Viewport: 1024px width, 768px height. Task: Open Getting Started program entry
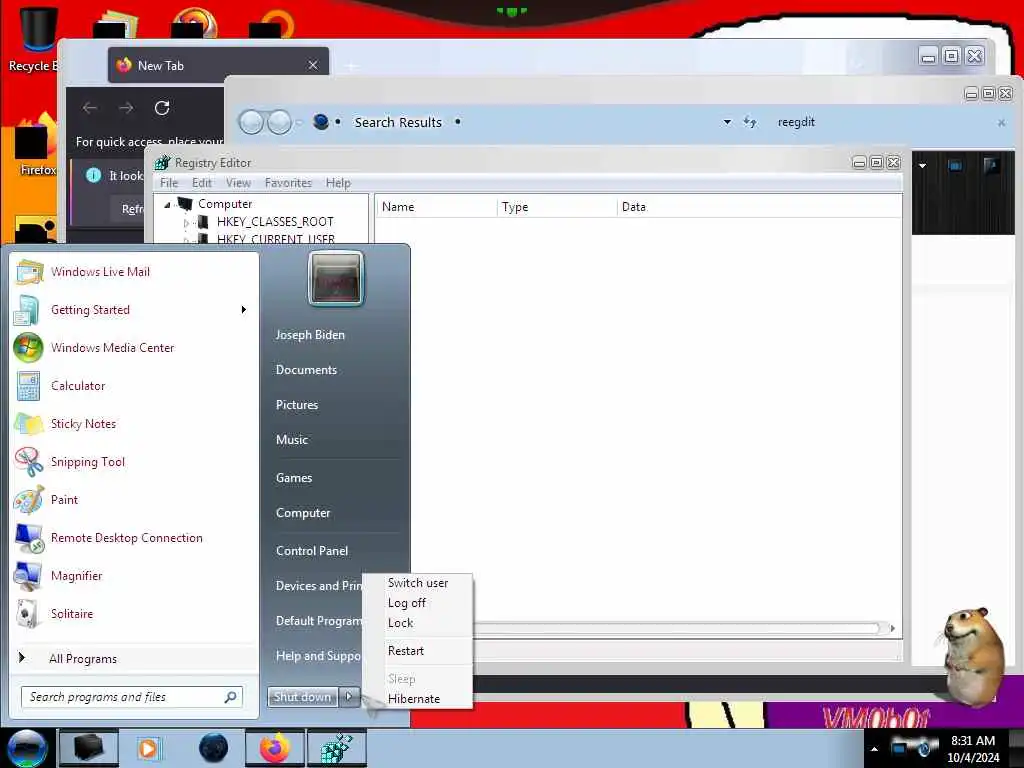pos(134,310)
